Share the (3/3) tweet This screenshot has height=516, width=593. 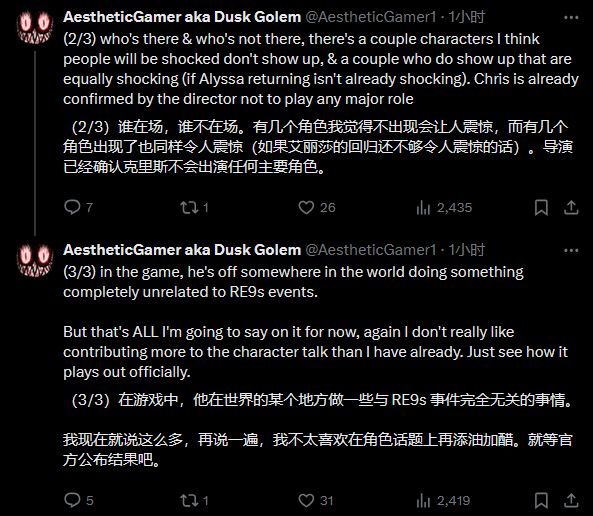tap(571, 500)
